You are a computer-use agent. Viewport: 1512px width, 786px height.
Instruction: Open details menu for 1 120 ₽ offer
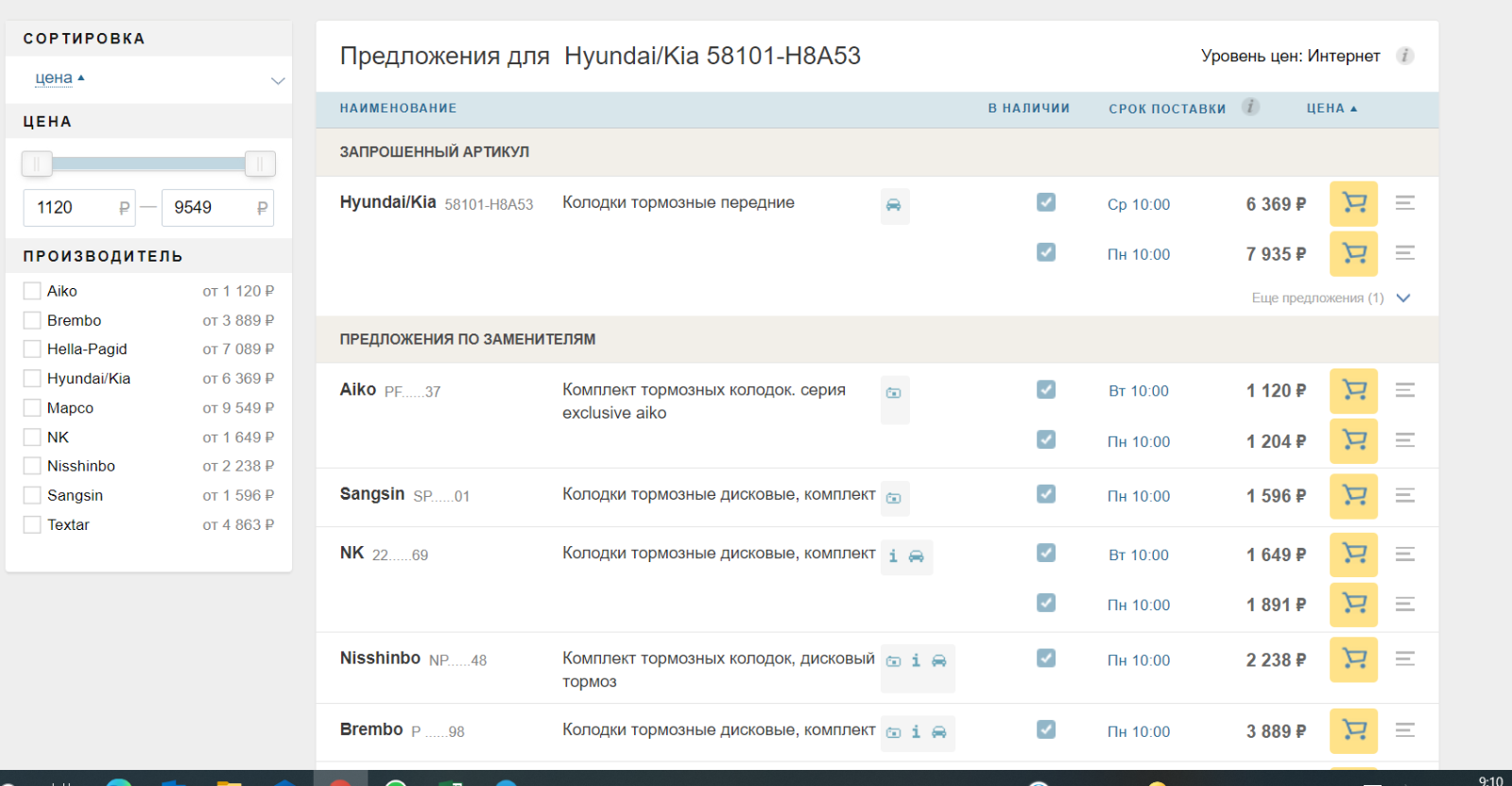tap(1405, 390)
